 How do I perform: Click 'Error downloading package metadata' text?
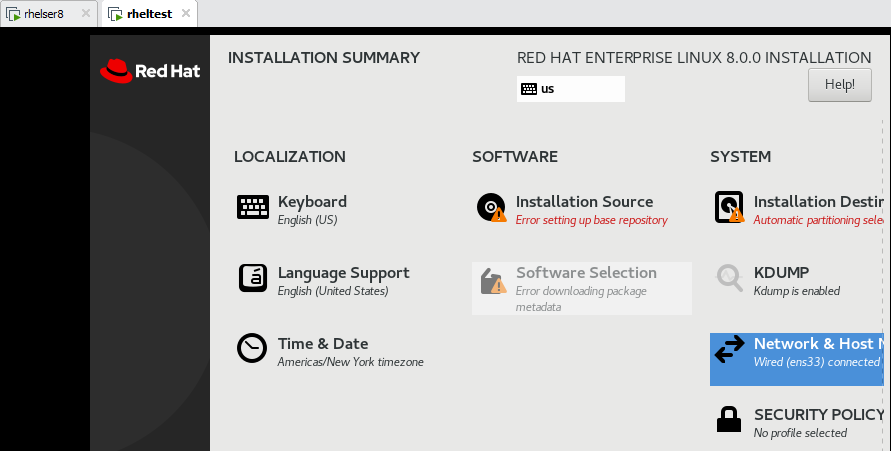click(581, 299)
